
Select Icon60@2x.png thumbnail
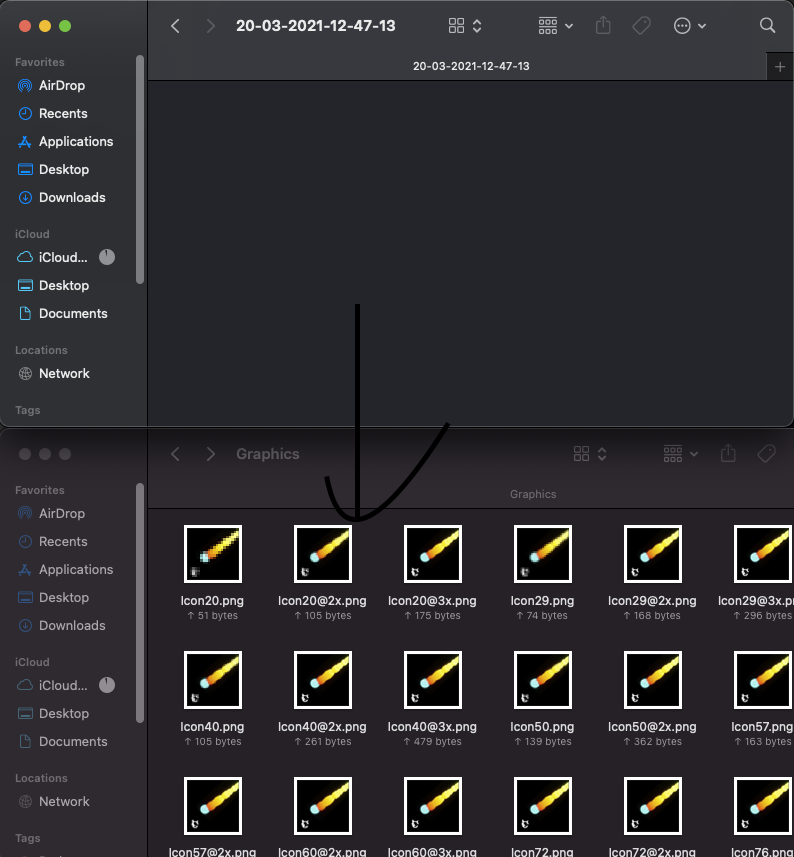(322, 806)
